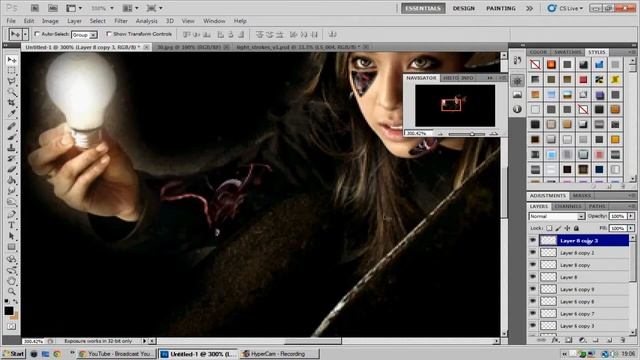The height and width of the screenshot is (360, 640).
Task: Open the Arrange Documents dropdown
Action: 130,8
